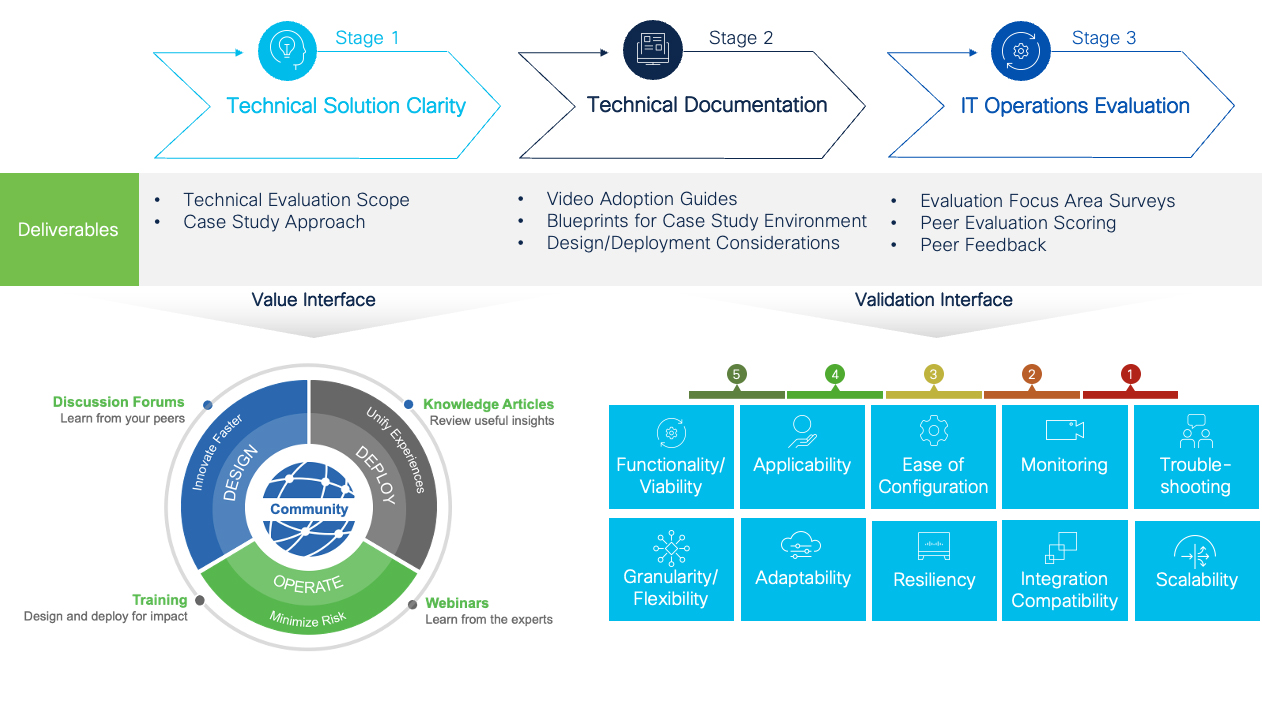The height and width of the screenshot is (710, 1262).
Task: Click the green Deliverables label box
Action: tap(68, 230)
